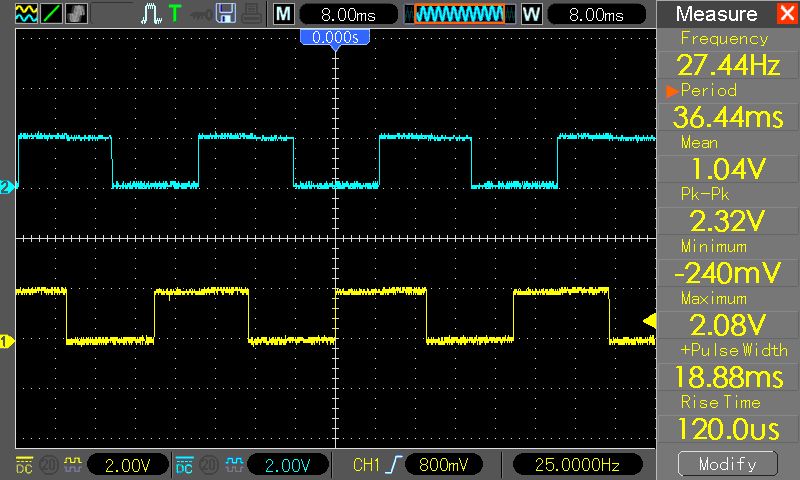The width and height of the screenshot is (800, 480).
Task: Click the grayed printer icon
Action: (x=252, y=14)
